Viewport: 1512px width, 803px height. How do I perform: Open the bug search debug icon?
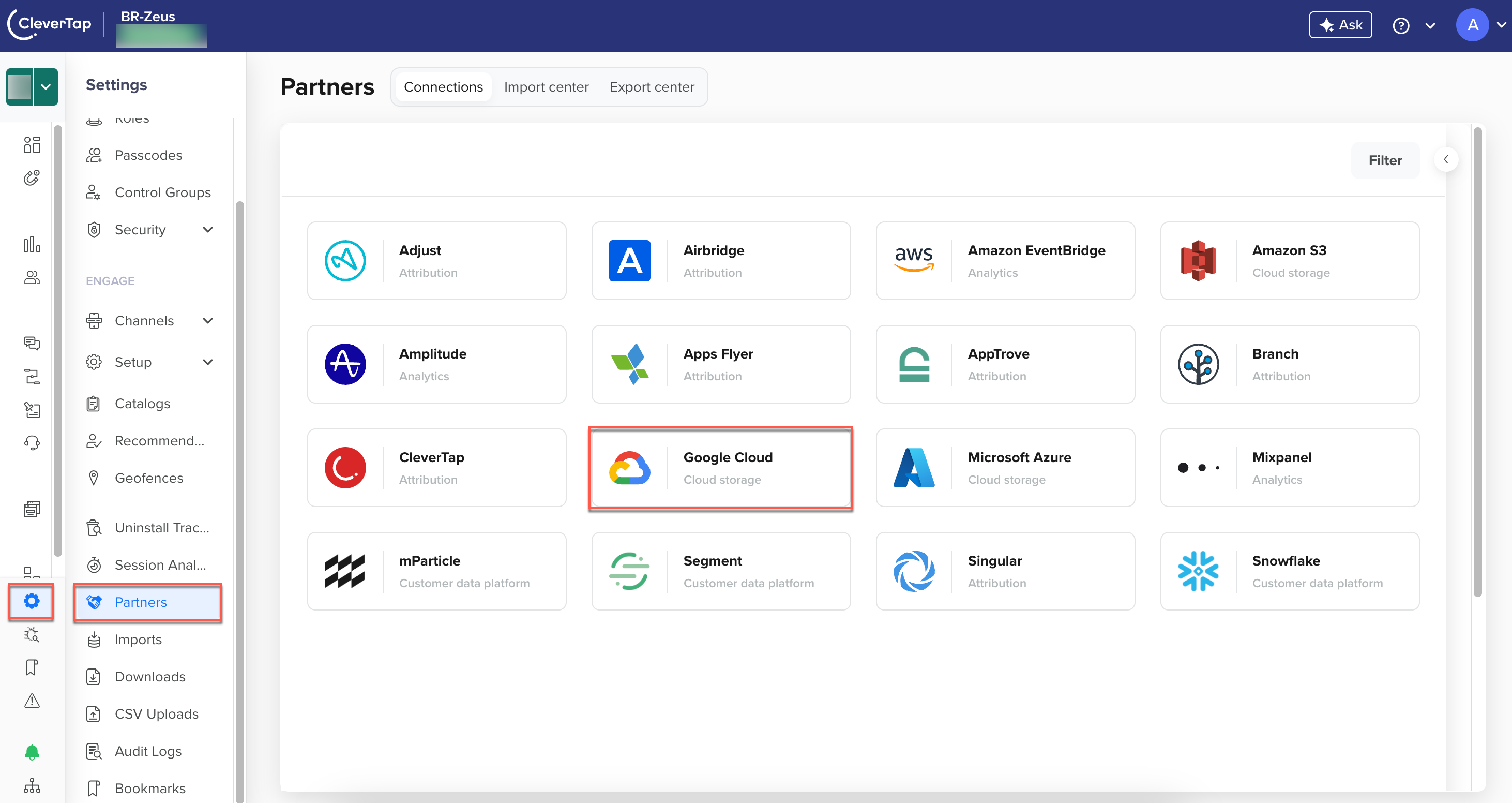click(x=32, y=634)
